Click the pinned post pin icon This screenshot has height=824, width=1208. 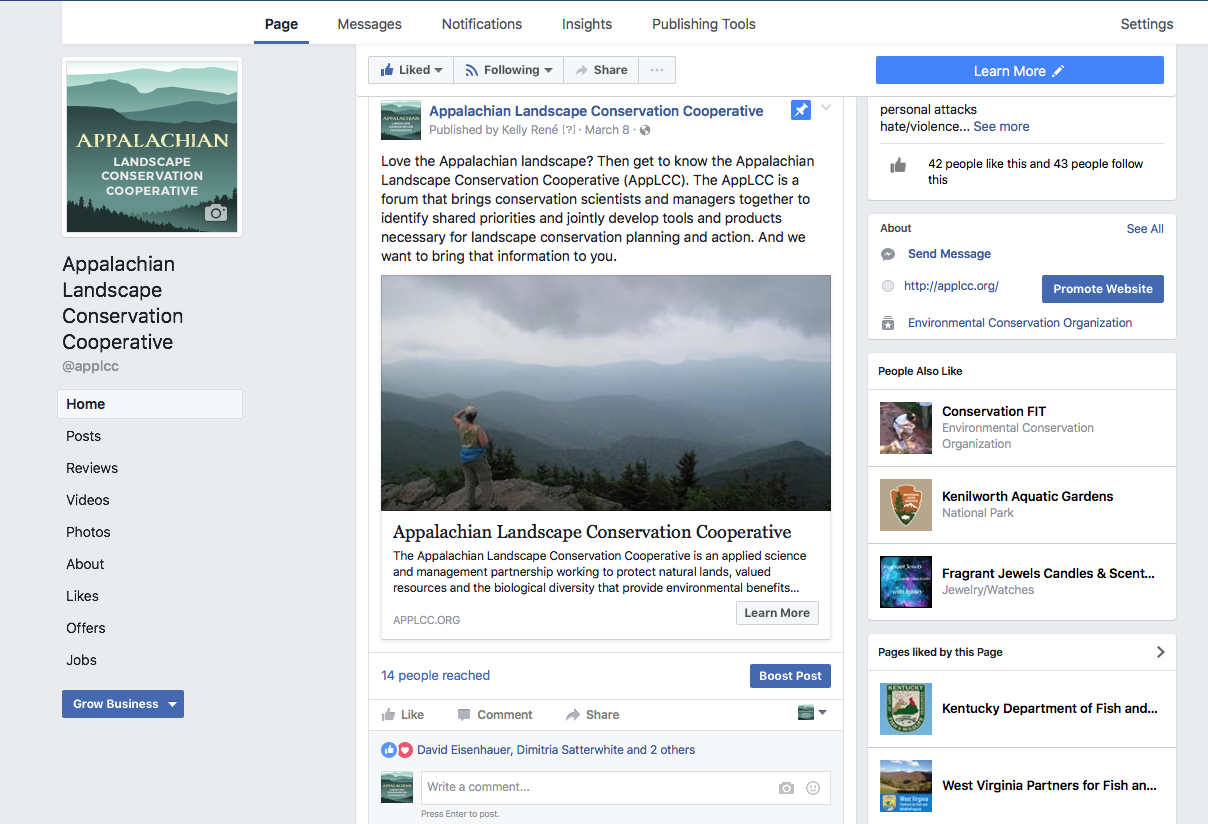[801, 110]
